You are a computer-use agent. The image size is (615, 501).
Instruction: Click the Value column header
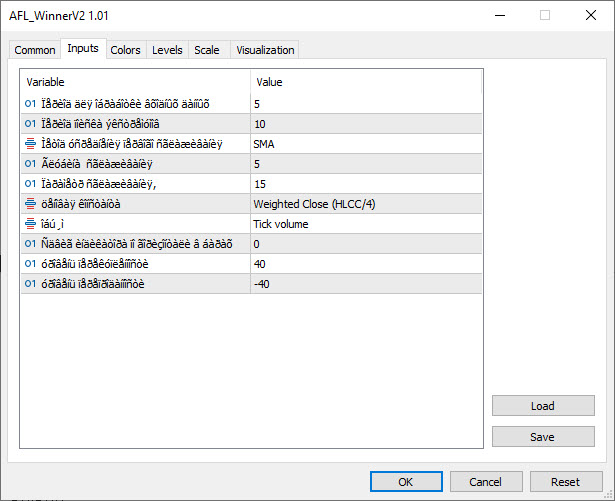click(366, 82)
